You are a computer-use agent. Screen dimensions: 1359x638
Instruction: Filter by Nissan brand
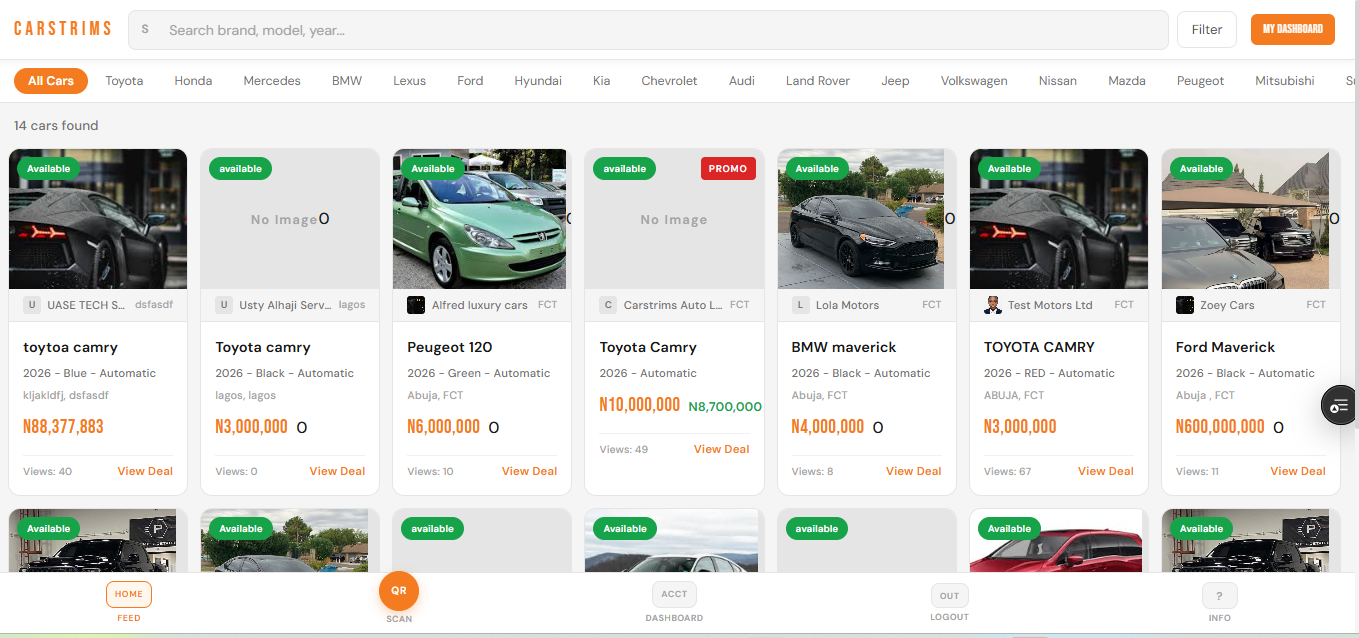point(1058,81)
